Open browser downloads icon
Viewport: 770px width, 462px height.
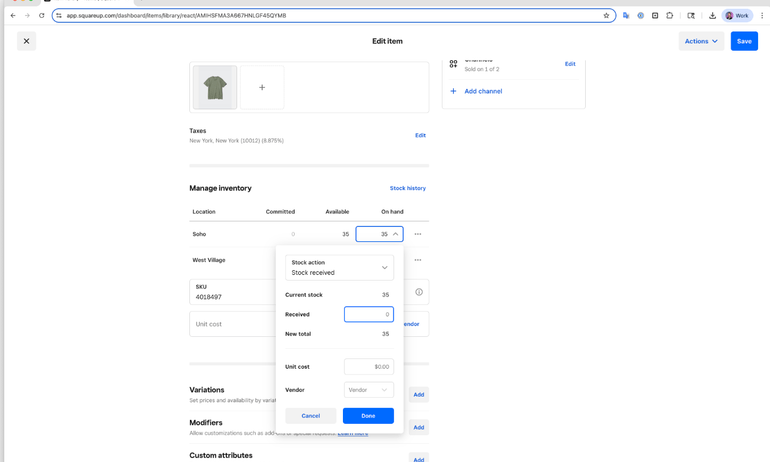coord(712,16)
